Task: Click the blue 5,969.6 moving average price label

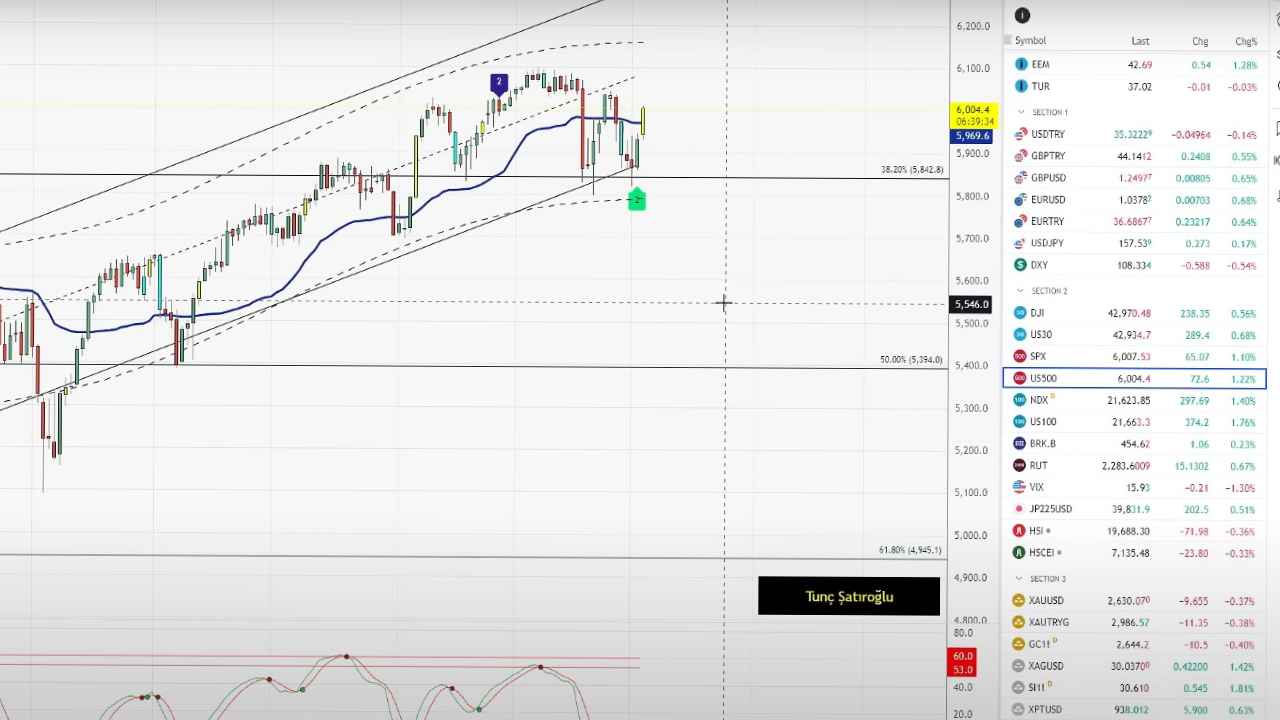Action: point(972,136)
